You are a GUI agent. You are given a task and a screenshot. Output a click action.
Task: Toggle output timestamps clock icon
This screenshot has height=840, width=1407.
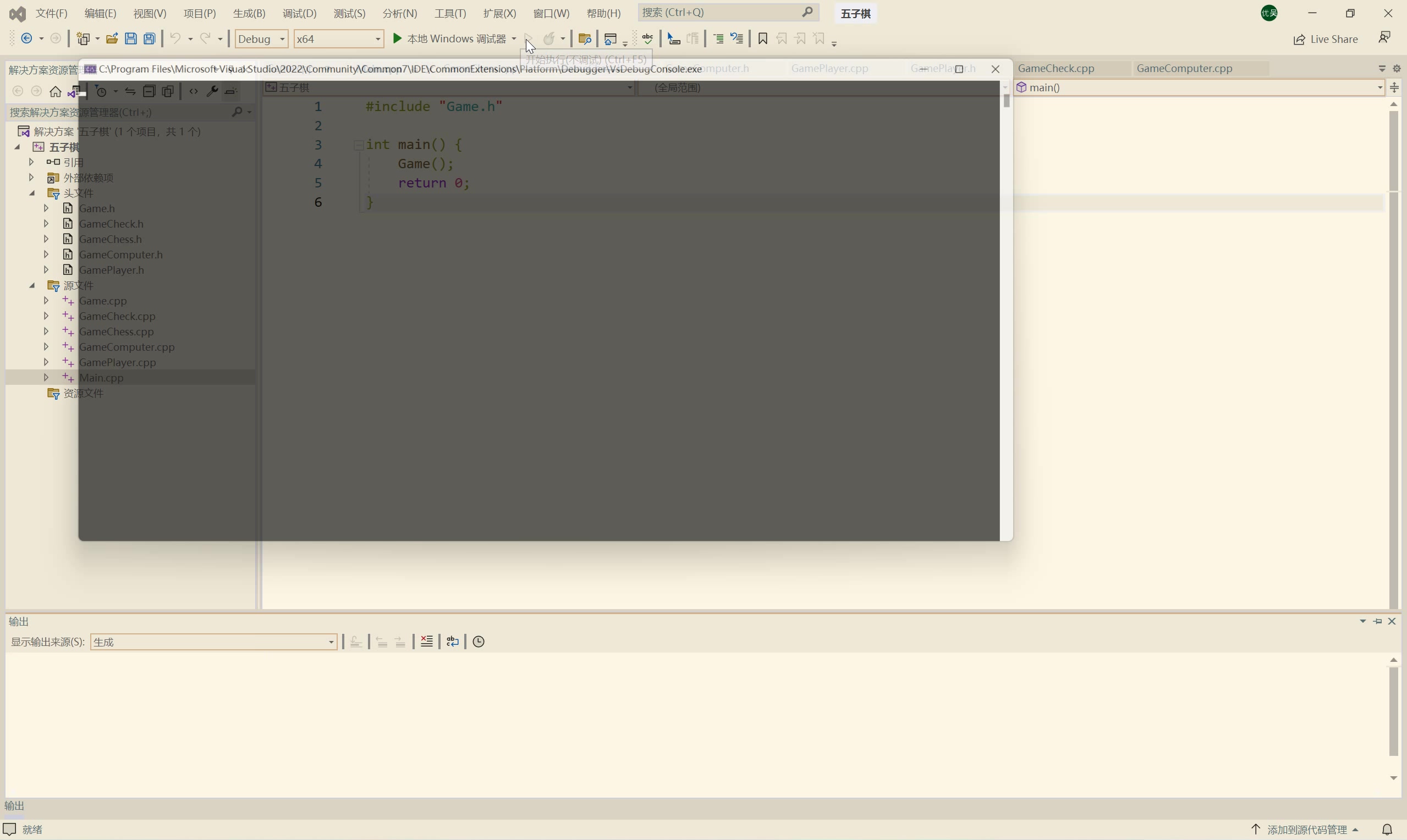pyautogui.click(x=479, y=642)
